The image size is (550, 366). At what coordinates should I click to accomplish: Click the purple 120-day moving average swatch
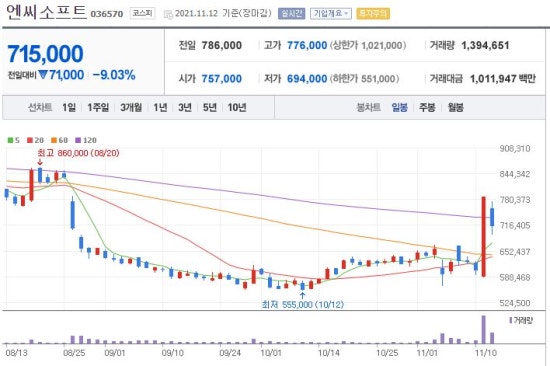tap(78, 140)
